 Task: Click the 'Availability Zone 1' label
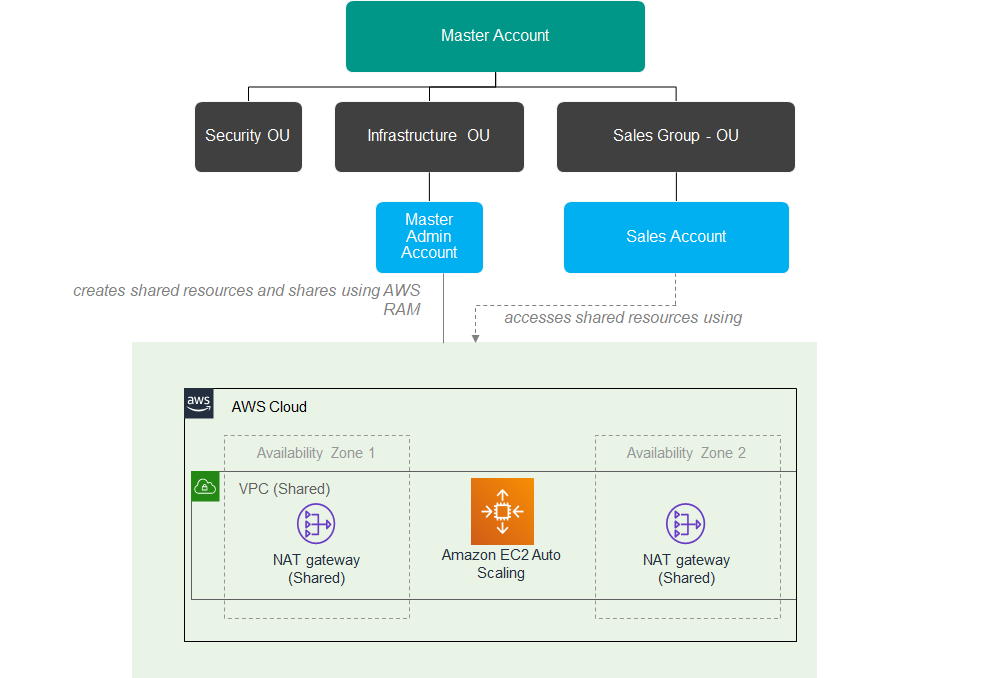(x=316, y=453)
